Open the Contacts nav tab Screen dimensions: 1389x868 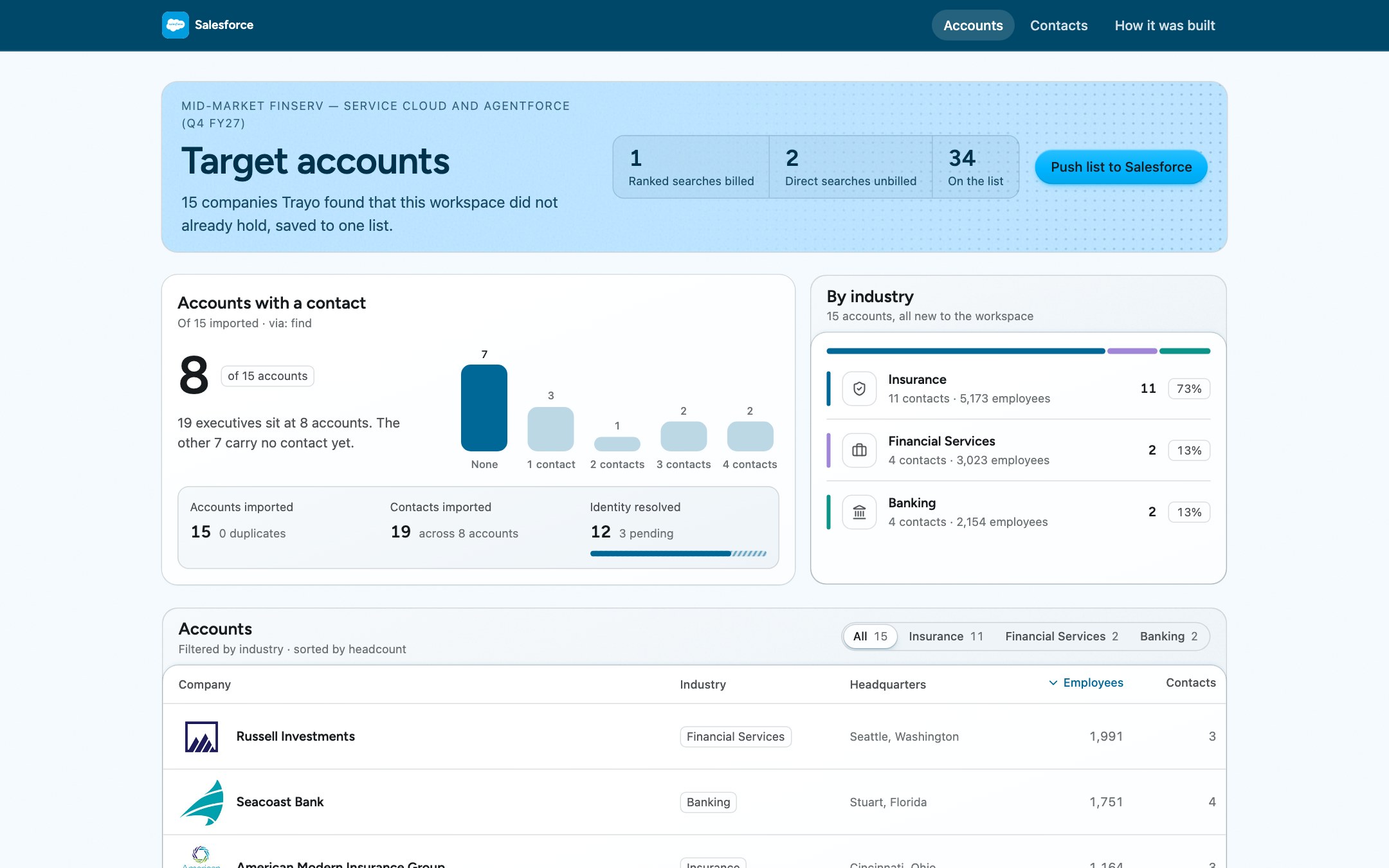tap(1058, 25)
